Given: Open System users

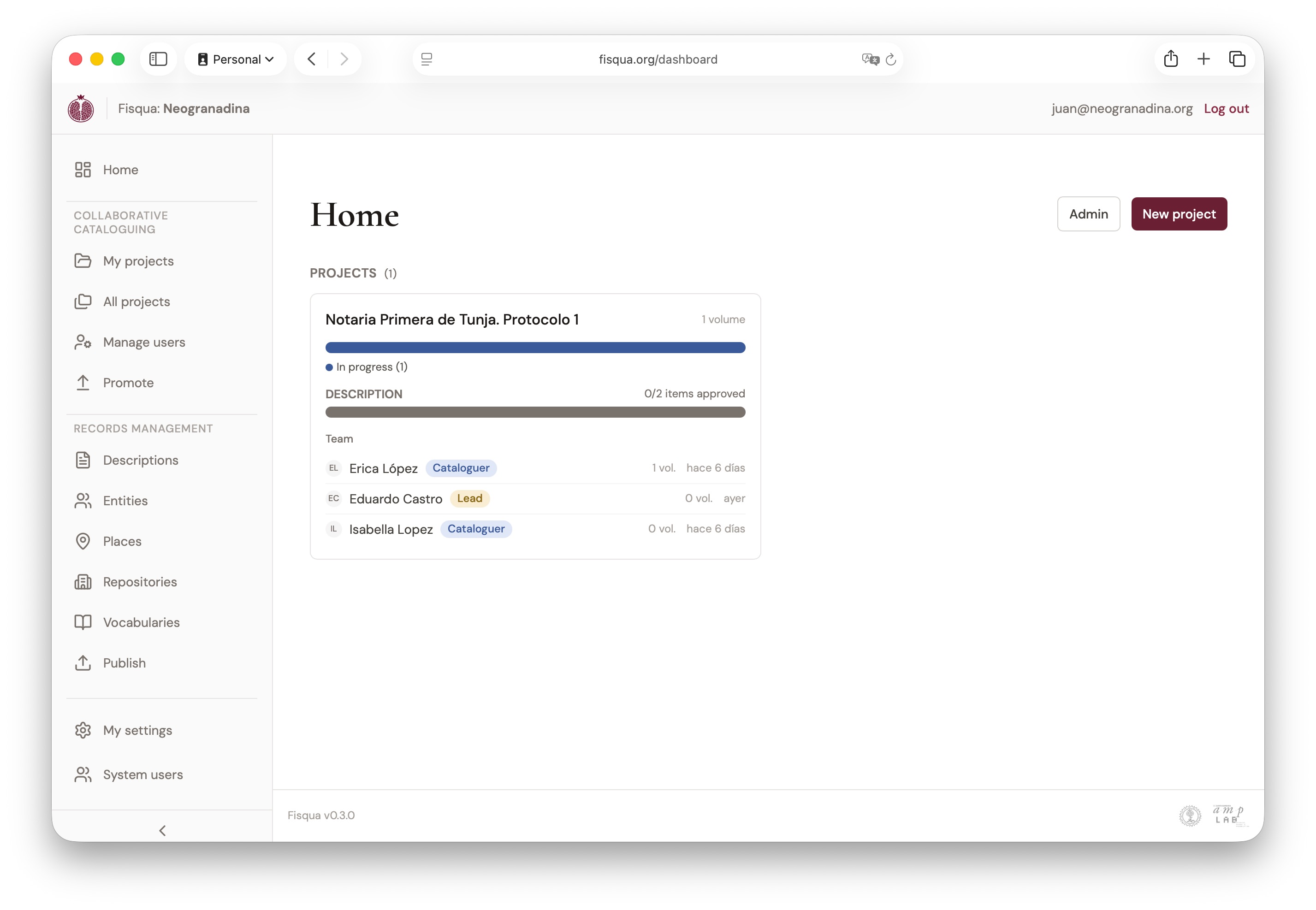Looking at the screenshot, I should pos(161,774).
